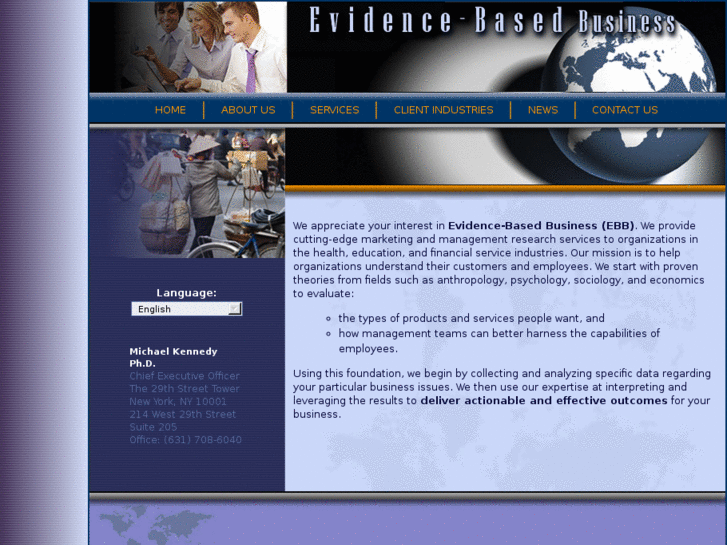Screen dimensions: 727x545
Task: Click the CONTACT US link
Action: (x=625, y=110)
